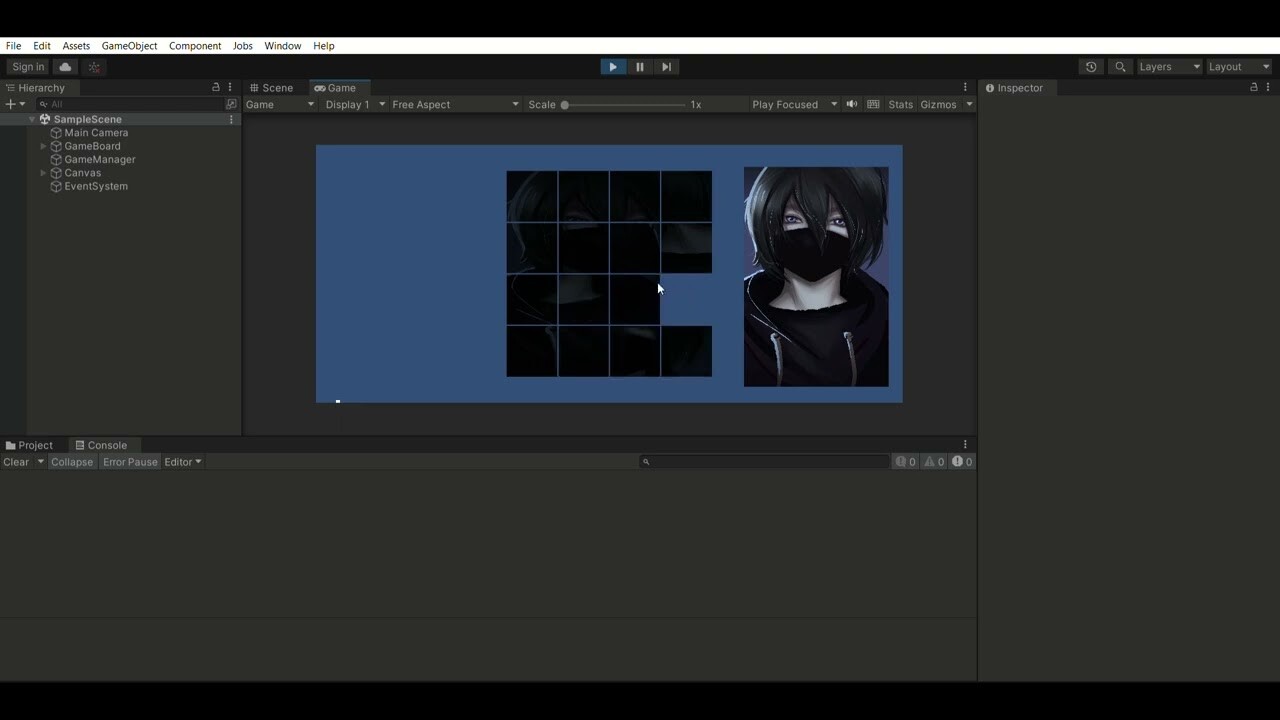This screenshot has height=720, width=1280.
Task: Open the Layers dropdown
Action: (1167, 67)
